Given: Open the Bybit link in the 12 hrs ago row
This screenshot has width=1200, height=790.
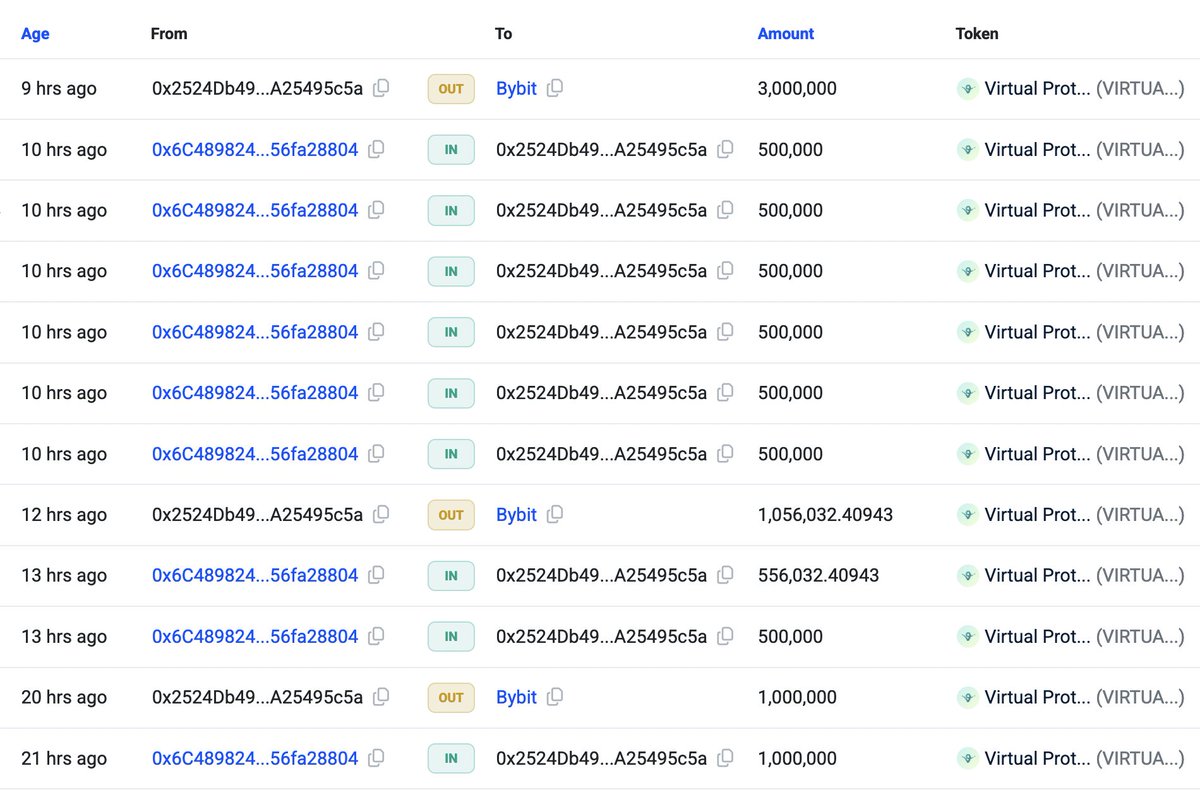Looking at the screenshot, I should (517, 514).
